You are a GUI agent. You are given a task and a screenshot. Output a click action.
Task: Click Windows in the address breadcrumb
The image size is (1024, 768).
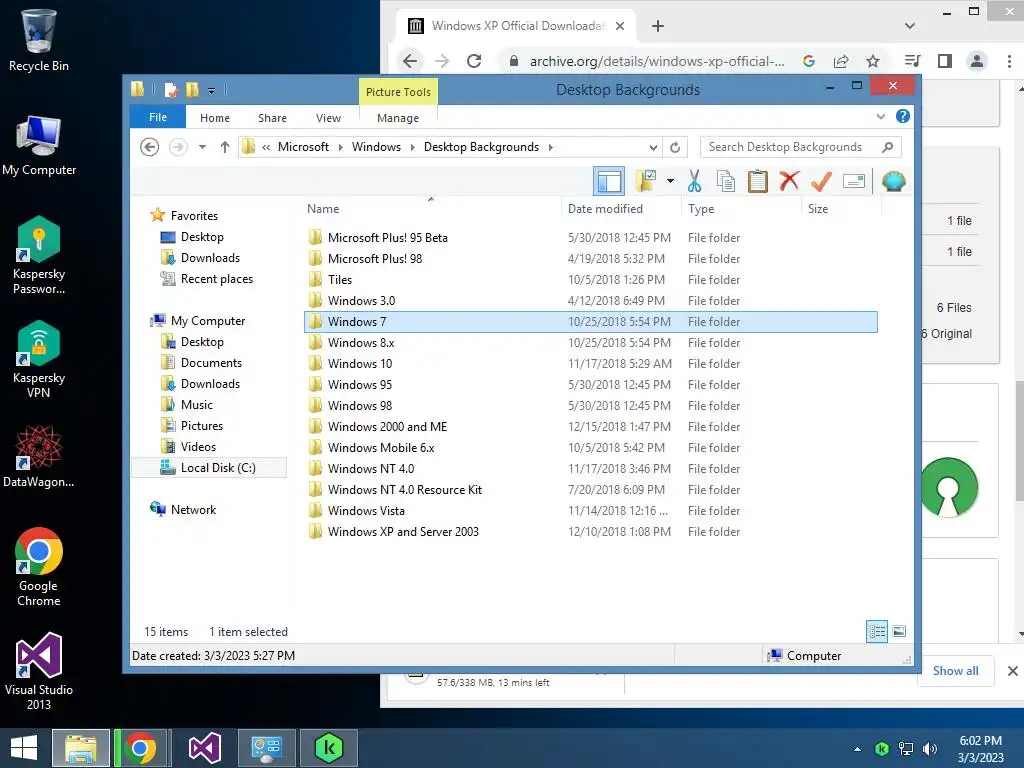(376, 147)
